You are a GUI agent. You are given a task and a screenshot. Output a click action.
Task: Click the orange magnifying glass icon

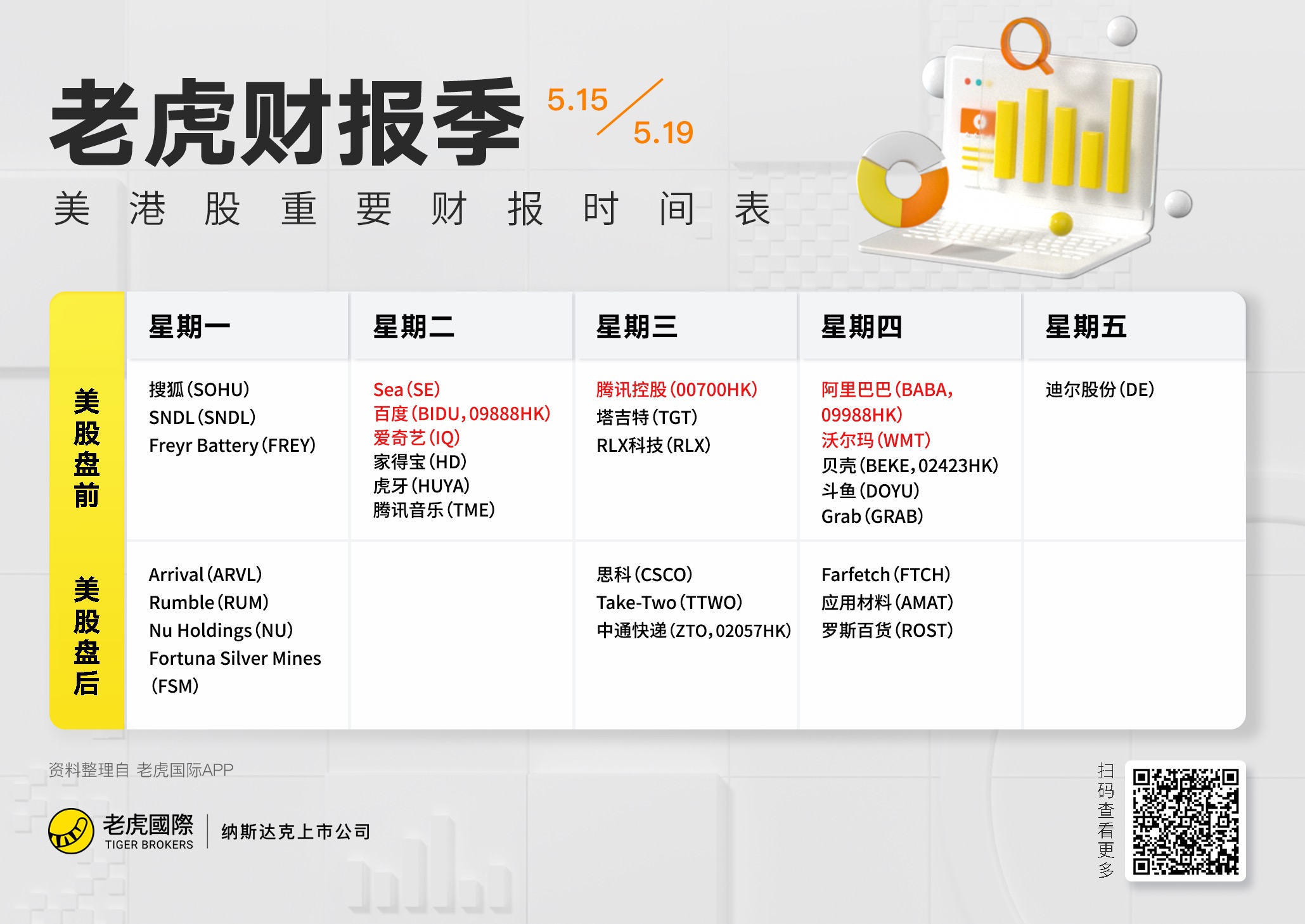[x=1026, y=46]
